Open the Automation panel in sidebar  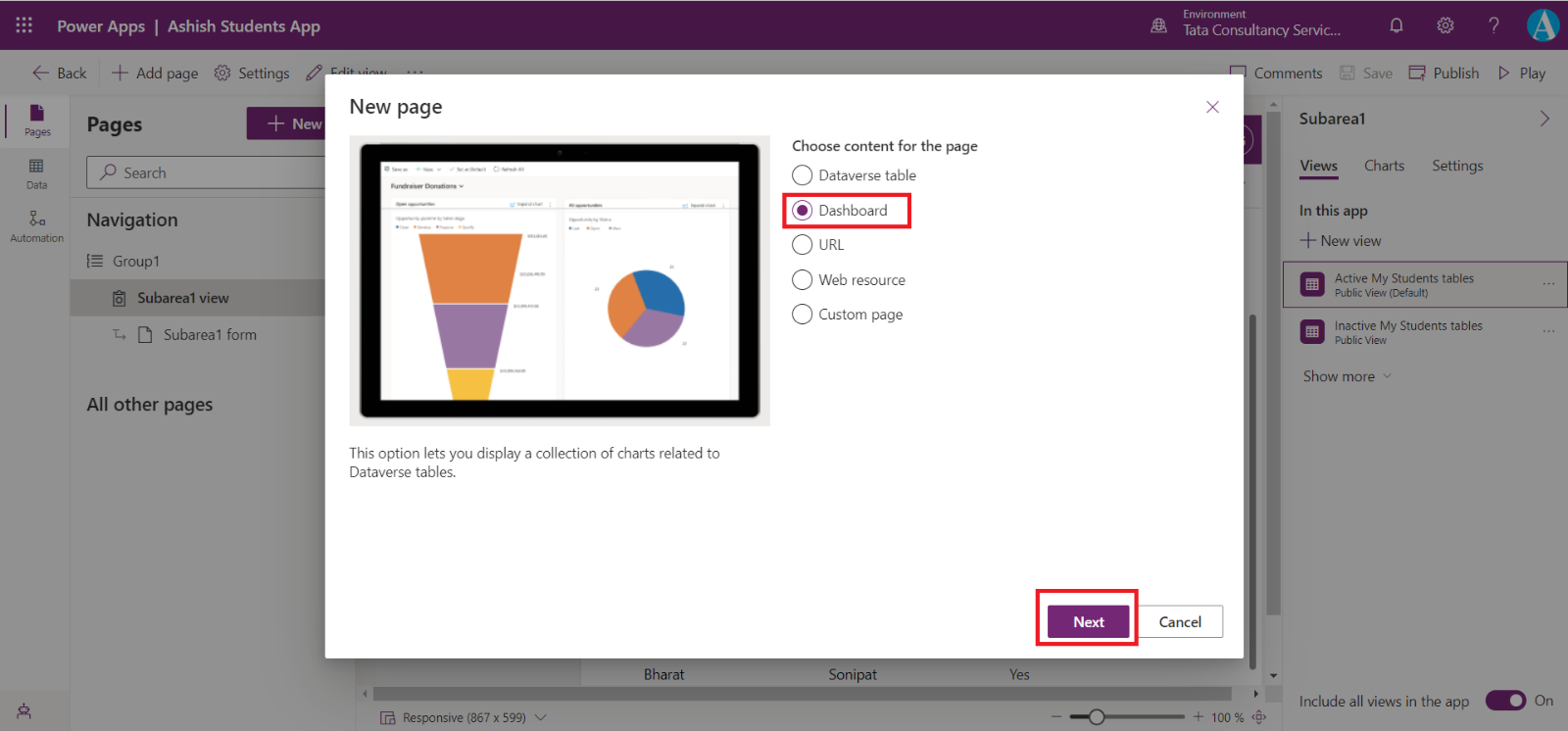(x=36, y=225)
